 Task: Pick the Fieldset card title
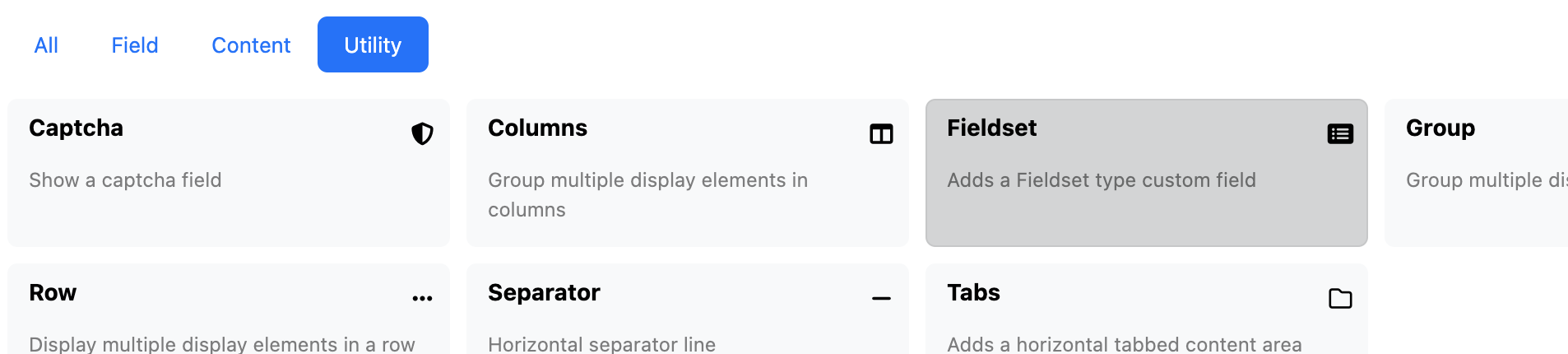point(991,128)
